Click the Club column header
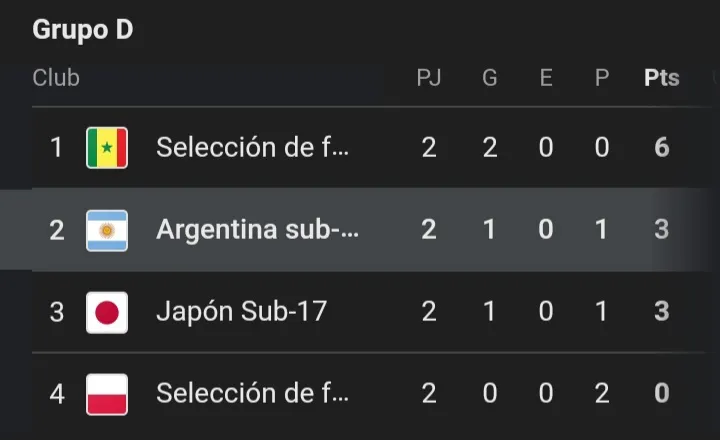The width and height of the screenshot is (720, 440). tap(56, 78)
